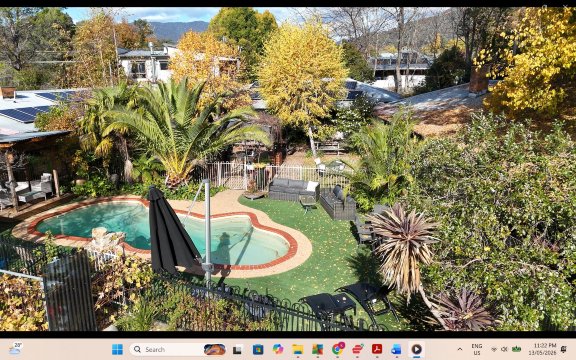
Task: Open the notification bell icon
Action: tap(564, 349)
